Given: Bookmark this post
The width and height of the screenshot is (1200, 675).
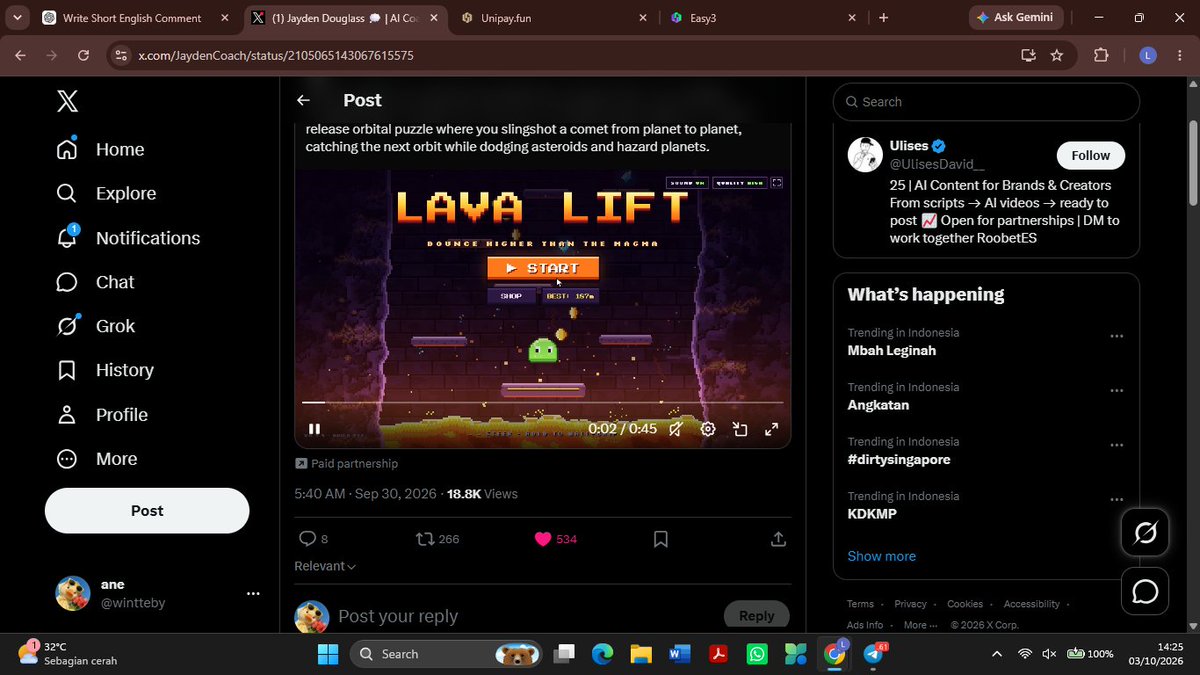Looking at the screenshot, I should pyautogui.click(x=660, y=539).
